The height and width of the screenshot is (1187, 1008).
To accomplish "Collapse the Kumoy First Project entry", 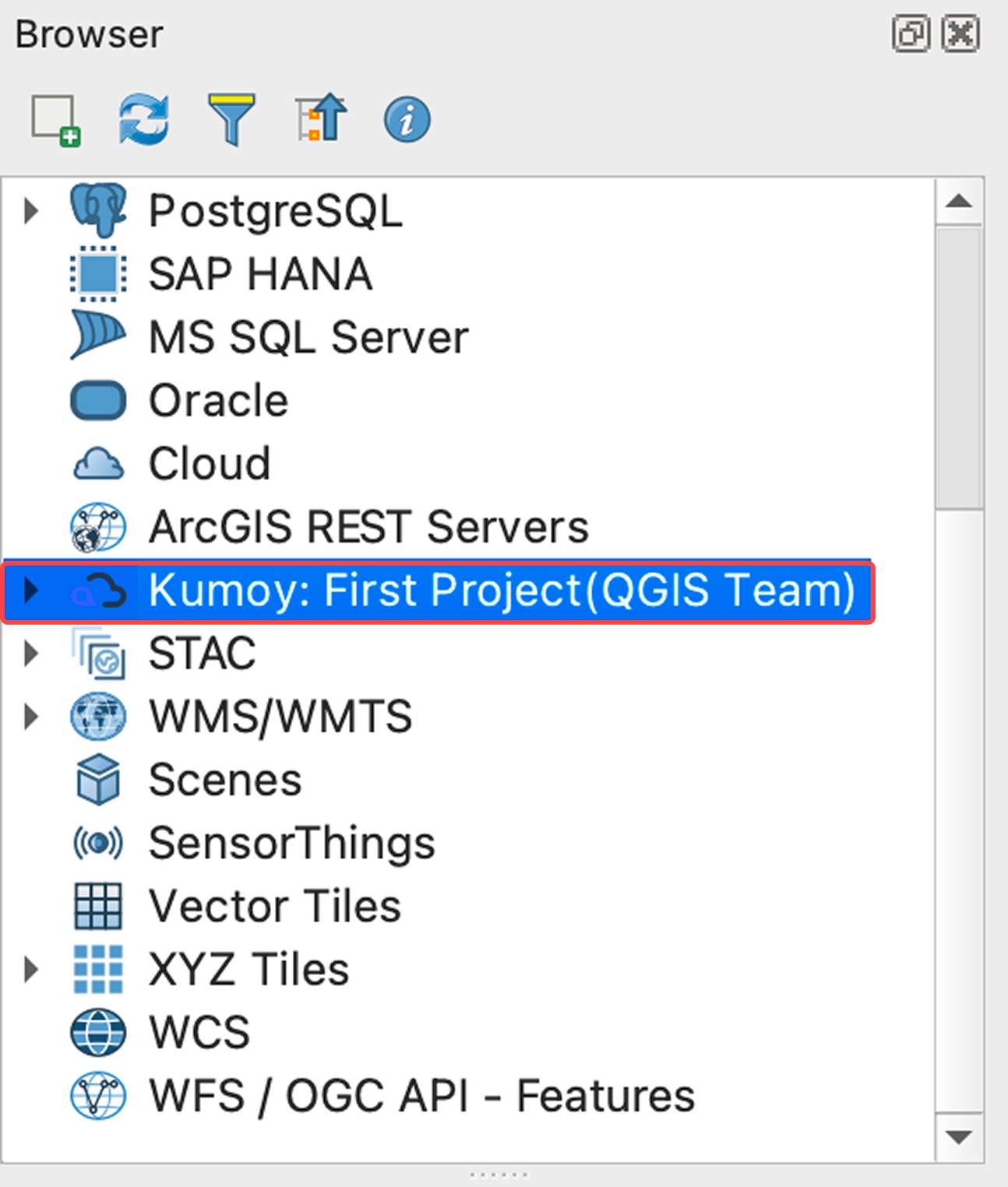I will coord(31,590).
